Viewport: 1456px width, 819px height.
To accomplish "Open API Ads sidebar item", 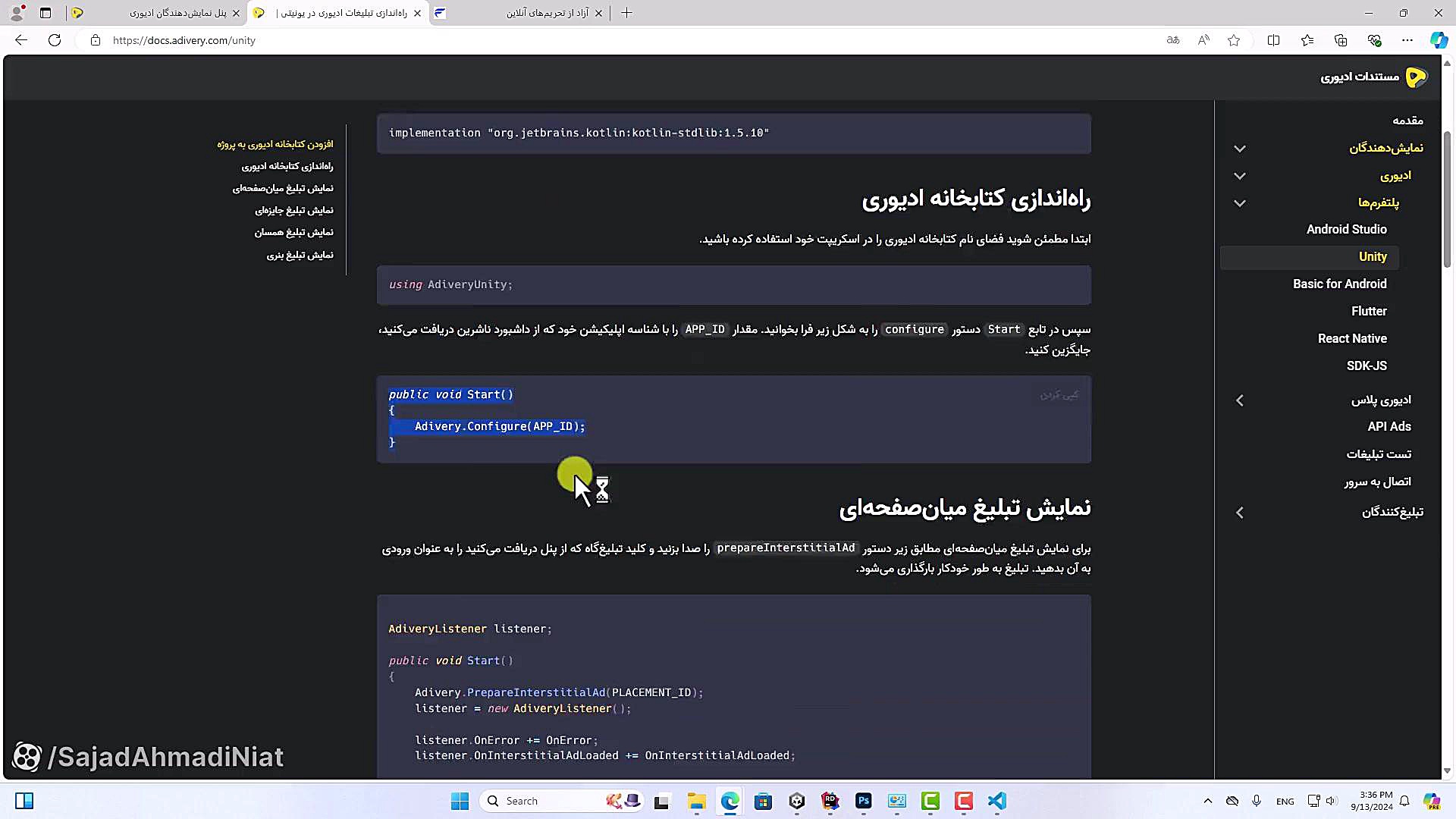I will (1389, 426).
